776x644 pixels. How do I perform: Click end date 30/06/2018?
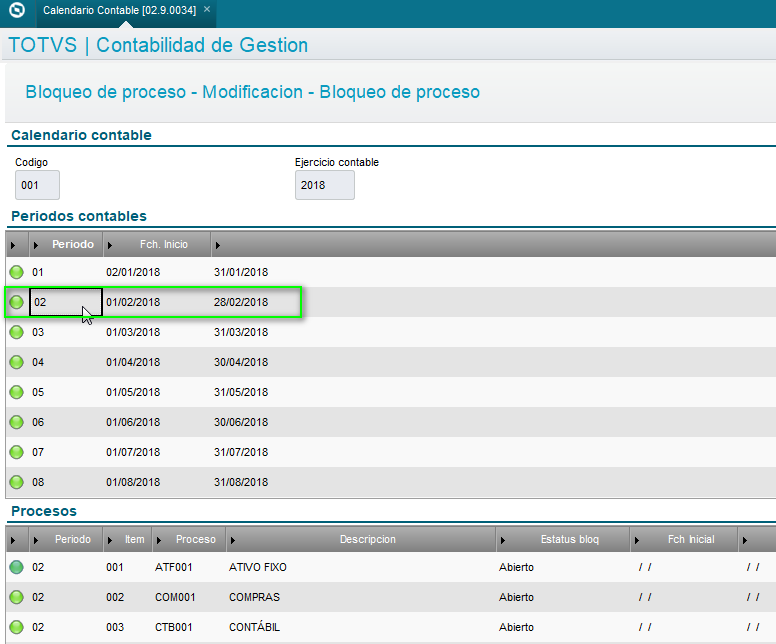tap(241, 422)
